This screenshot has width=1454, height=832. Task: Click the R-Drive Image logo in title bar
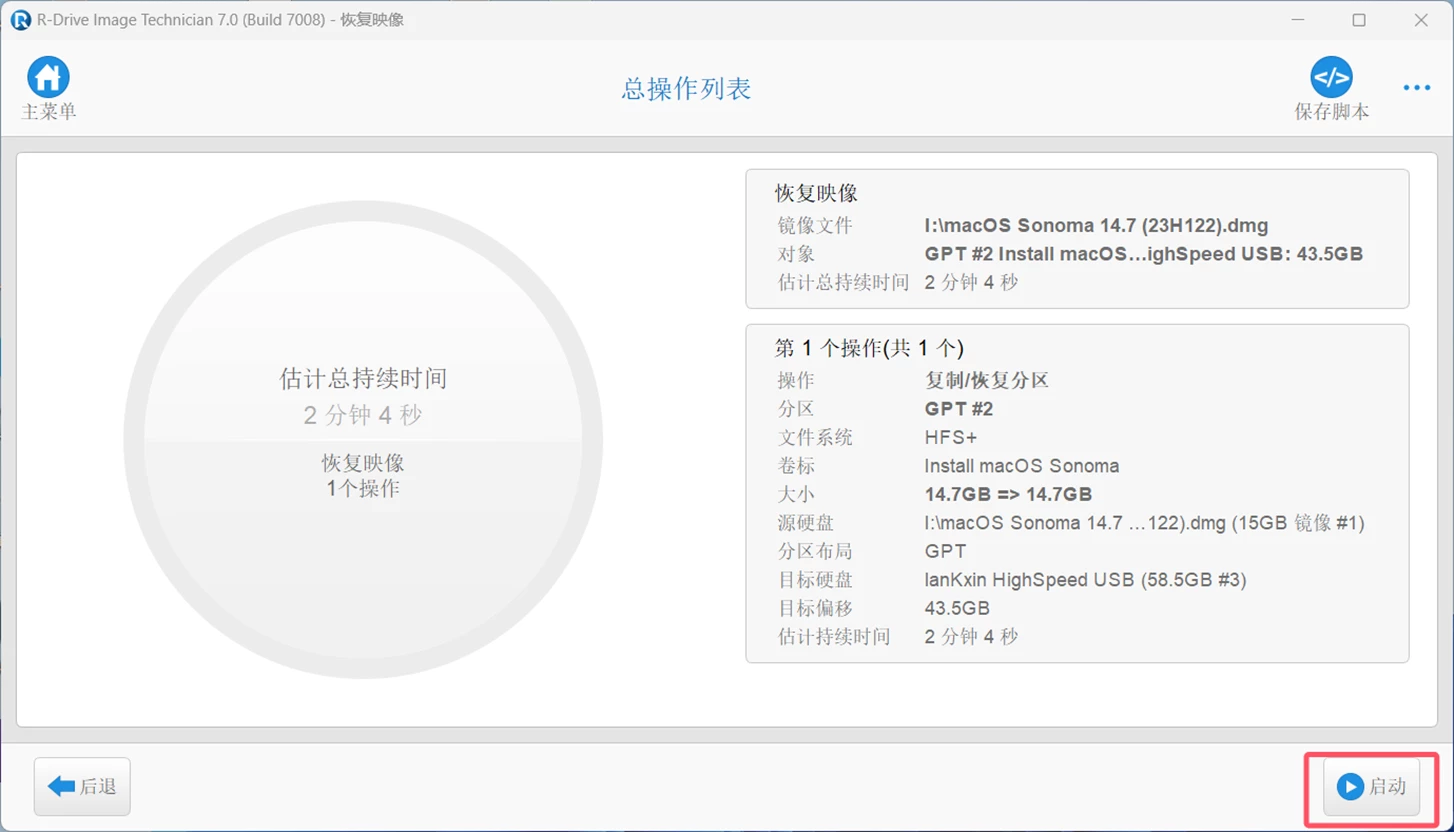click(x=20, y=20)
